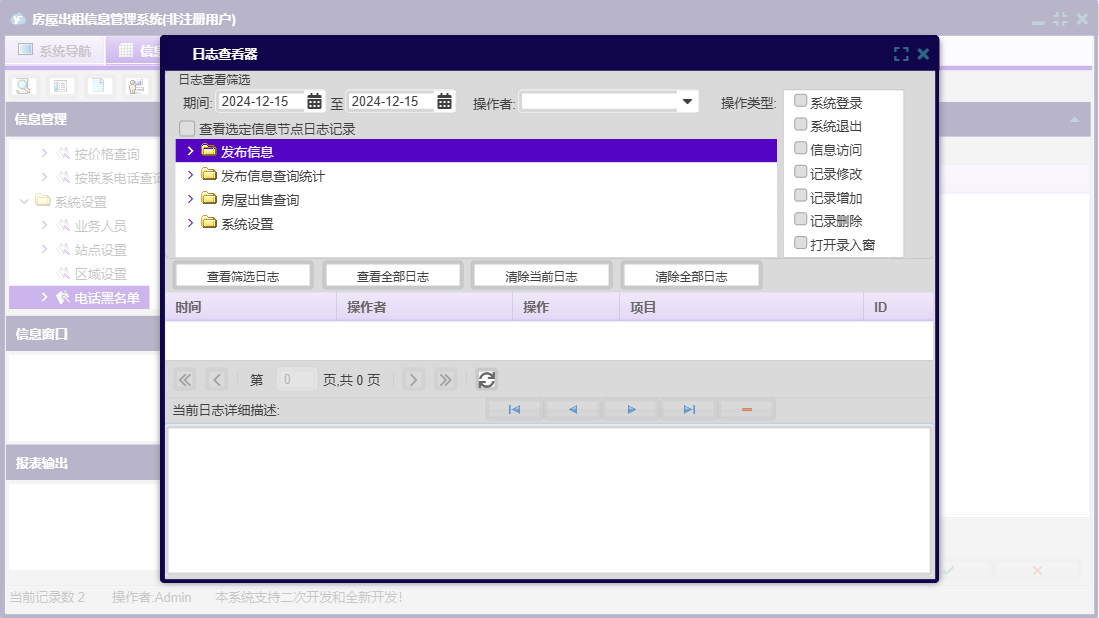Click the refresh icon in pagination bar

tap(486, 379)
